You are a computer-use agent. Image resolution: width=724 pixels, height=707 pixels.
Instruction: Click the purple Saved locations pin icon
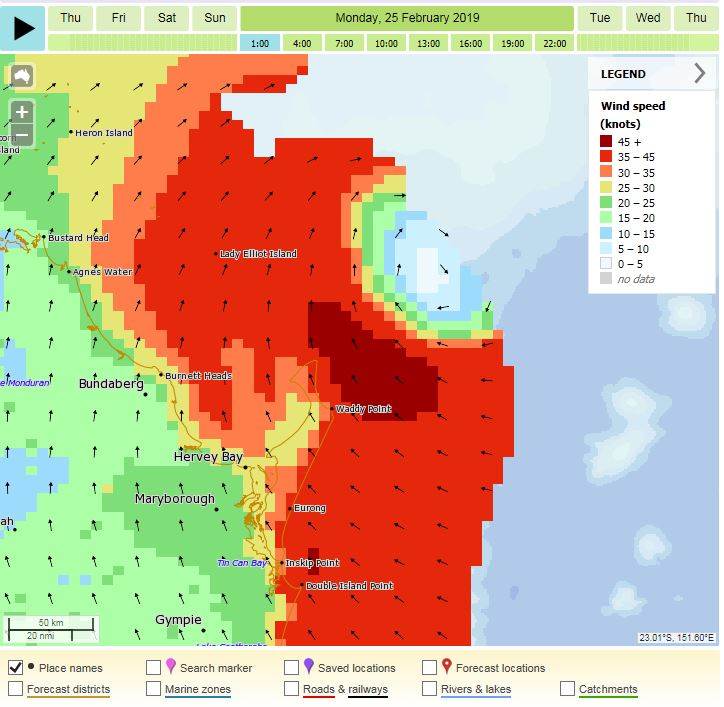(x=308, y=667)
